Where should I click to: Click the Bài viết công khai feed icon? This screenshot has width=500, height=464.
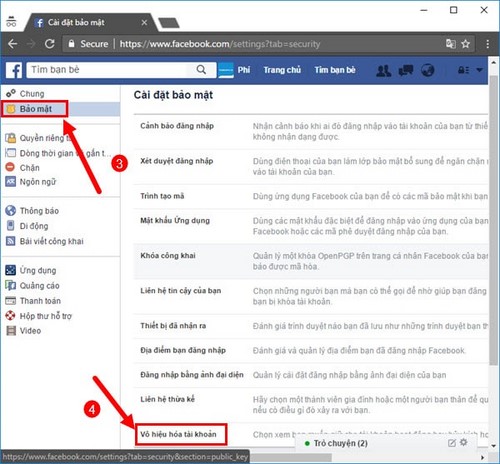pos(11,241)
